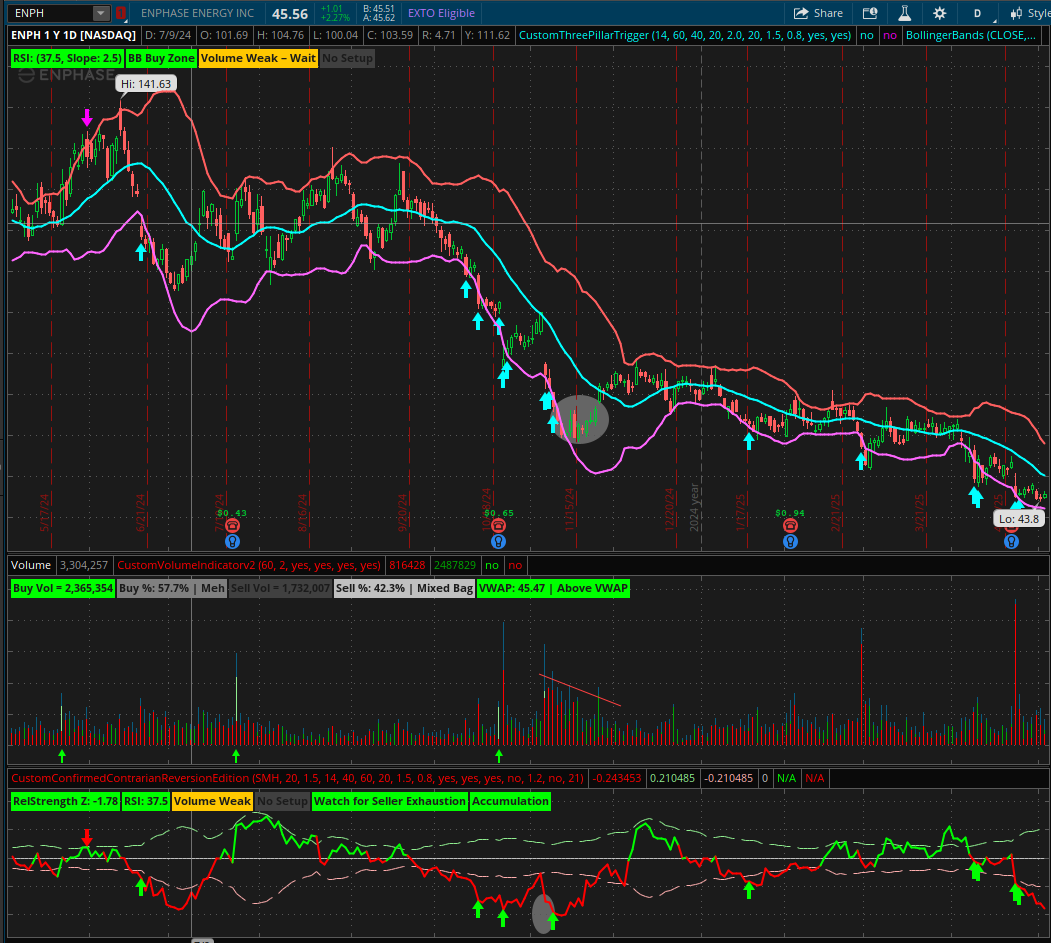The width and height of the screenshot is (1051, 943).
Task: Click the Share arrow icon
Action: click(800, 13)
